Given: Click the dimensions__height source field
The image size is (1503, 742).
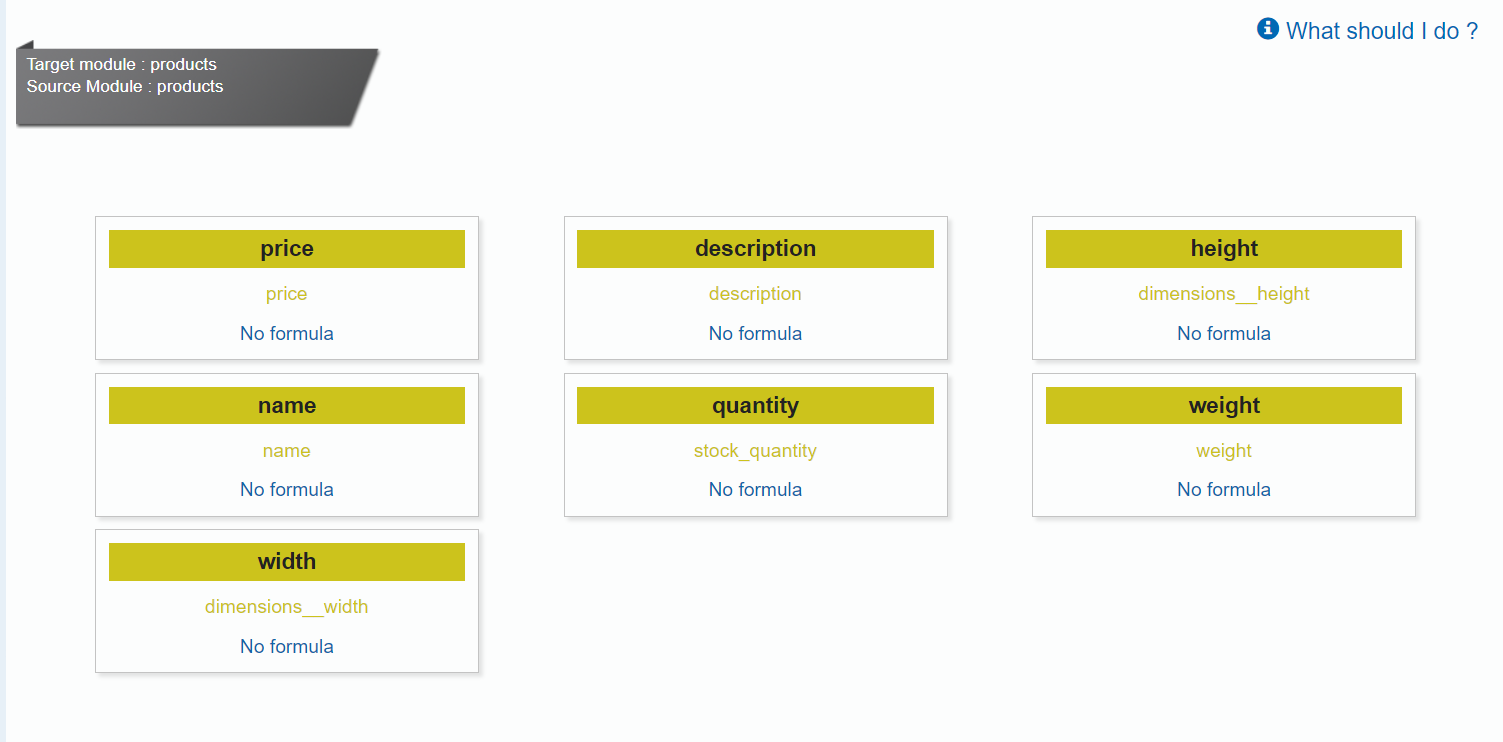Looking at the screenshot, I should [1223, 293].
